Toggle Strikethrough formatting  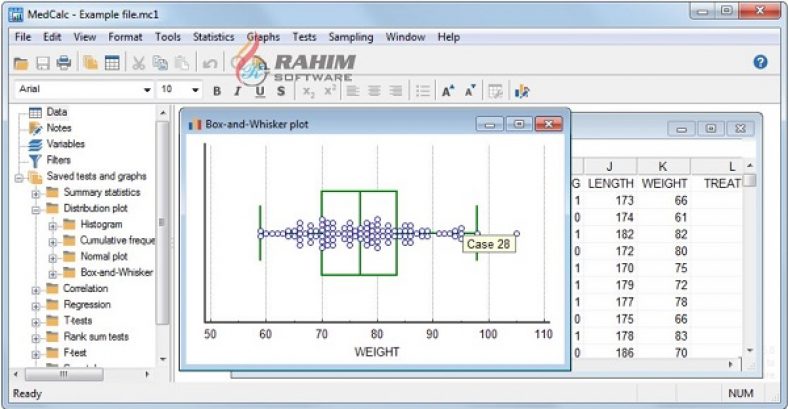point(281,91)
